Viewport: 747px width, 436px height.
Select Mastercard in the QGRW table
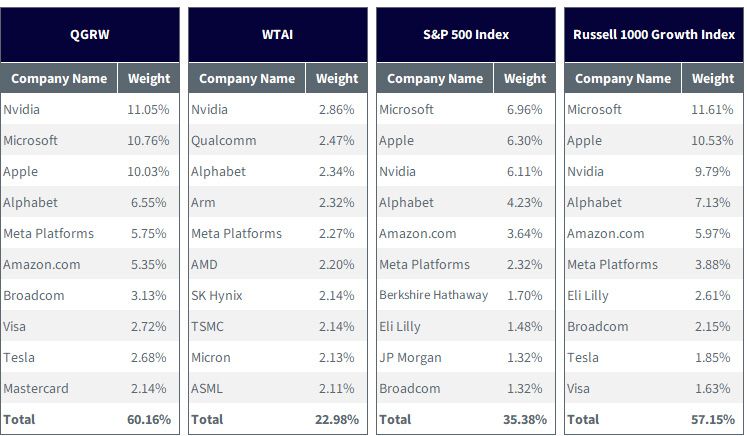pyautogui.click(x=36, y=388)
